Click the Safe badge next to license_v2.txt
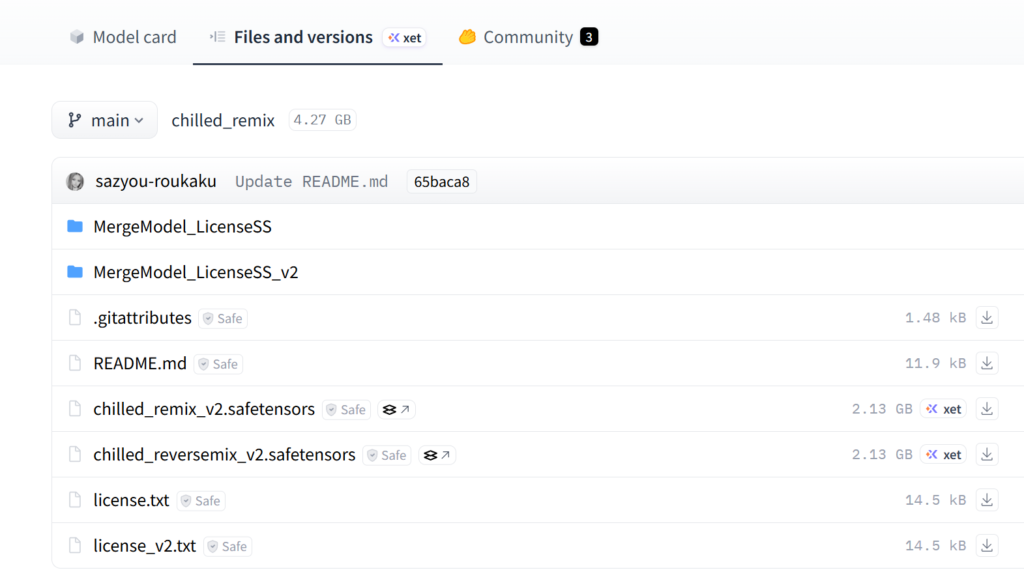Screen dimensions: 1024x579 tap(227, 547)
